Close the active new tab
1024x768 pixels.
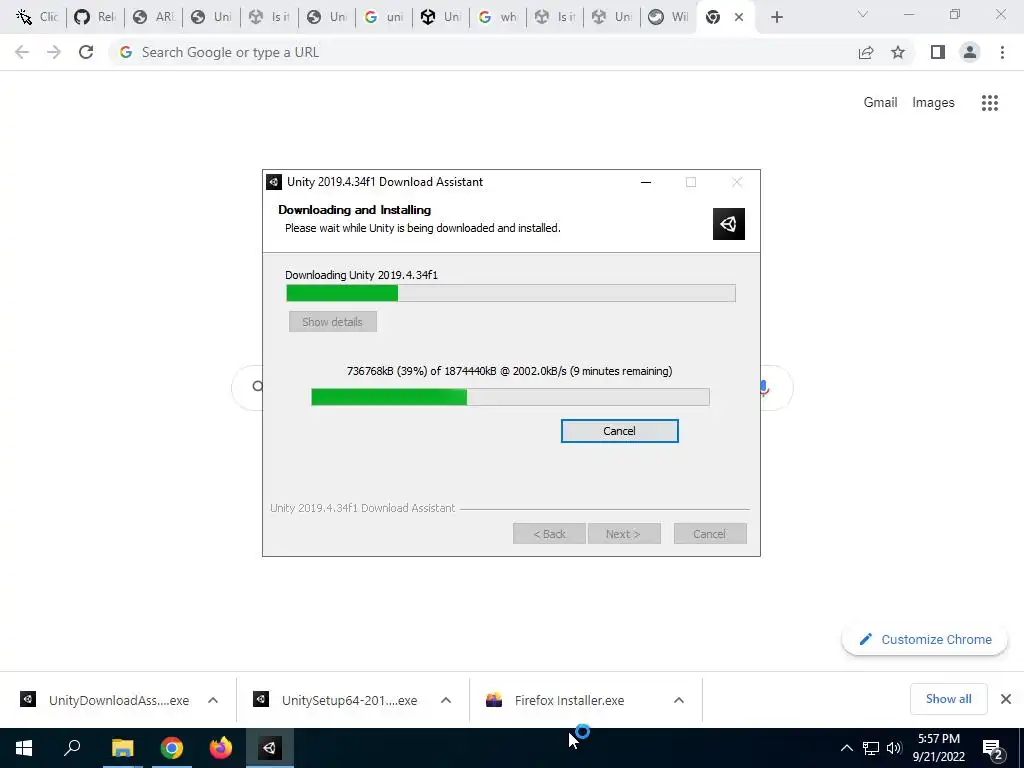tap(739, 17)
